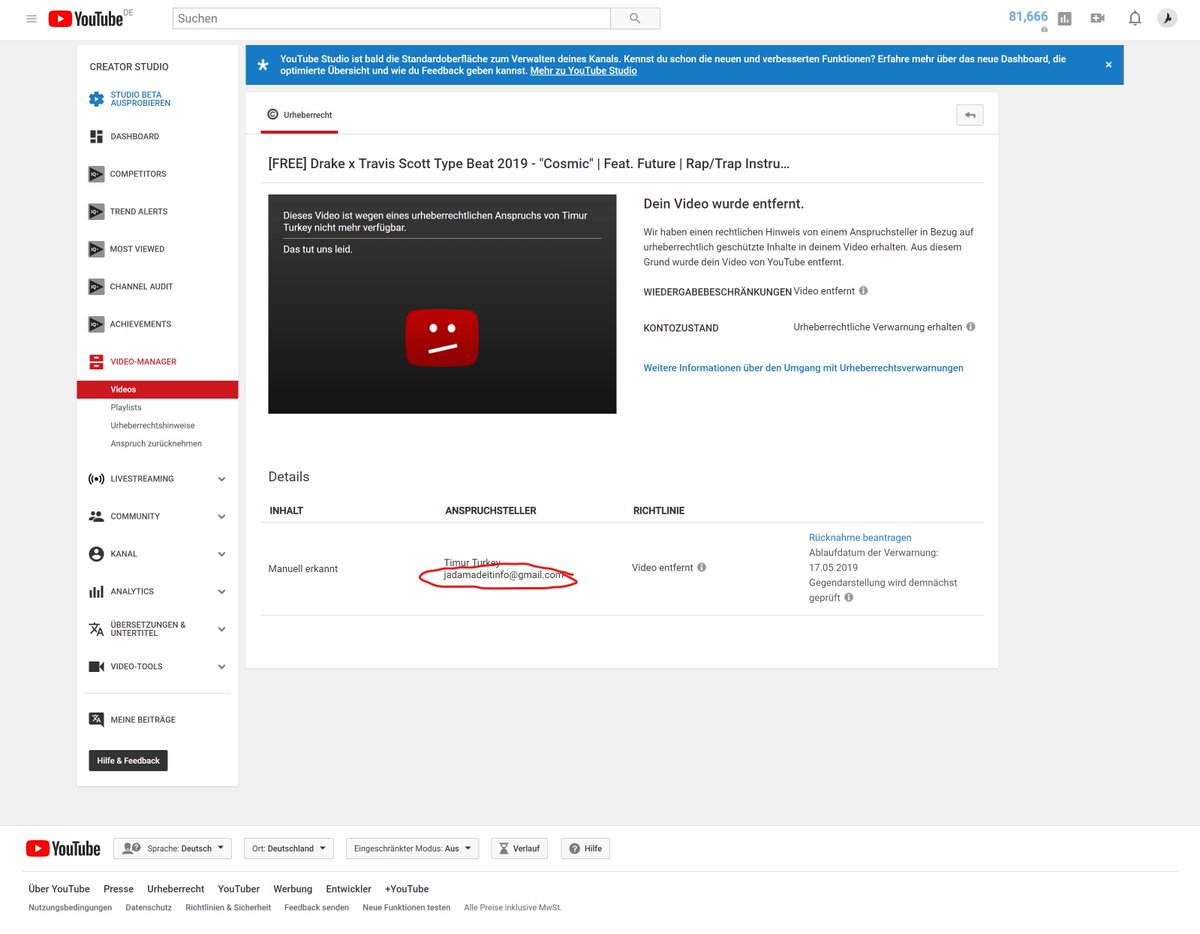Click into the Suchen search field

click(x=391, y=18)
